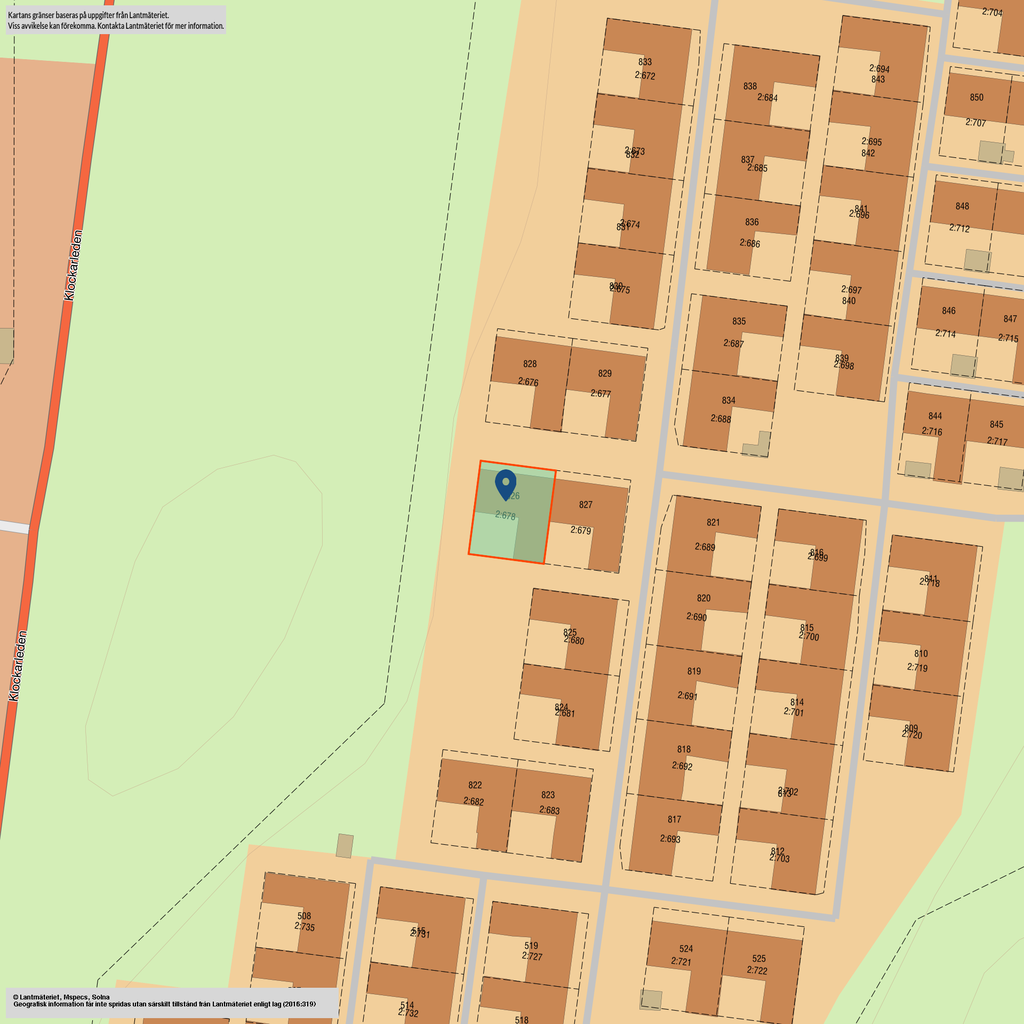Pick the parcel label 2:687
This screenshot has width=1024, height=1024.
pos(733,344)
